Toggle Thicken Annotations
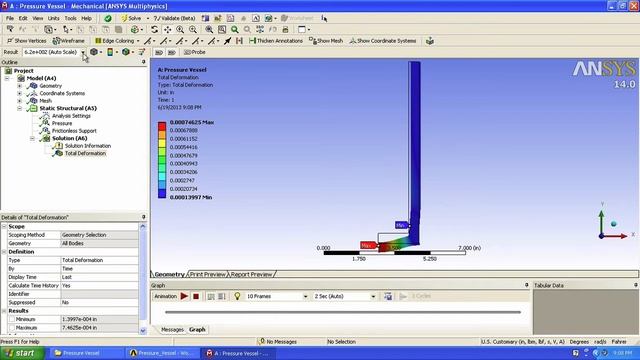Screen dimensions: 640x360 [276, 41]
